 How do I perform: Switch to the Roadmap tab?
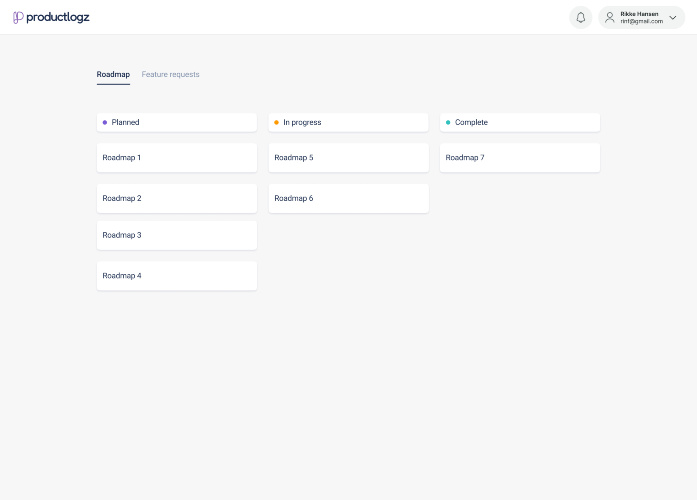(113, 74)
